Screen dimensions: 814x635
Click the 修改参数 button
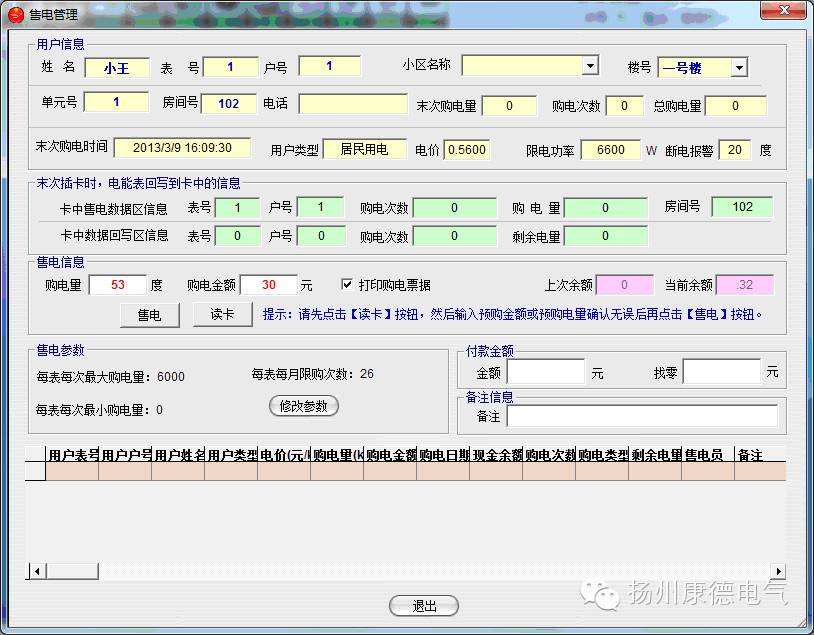pyautogui.click(x=304, y=406)
